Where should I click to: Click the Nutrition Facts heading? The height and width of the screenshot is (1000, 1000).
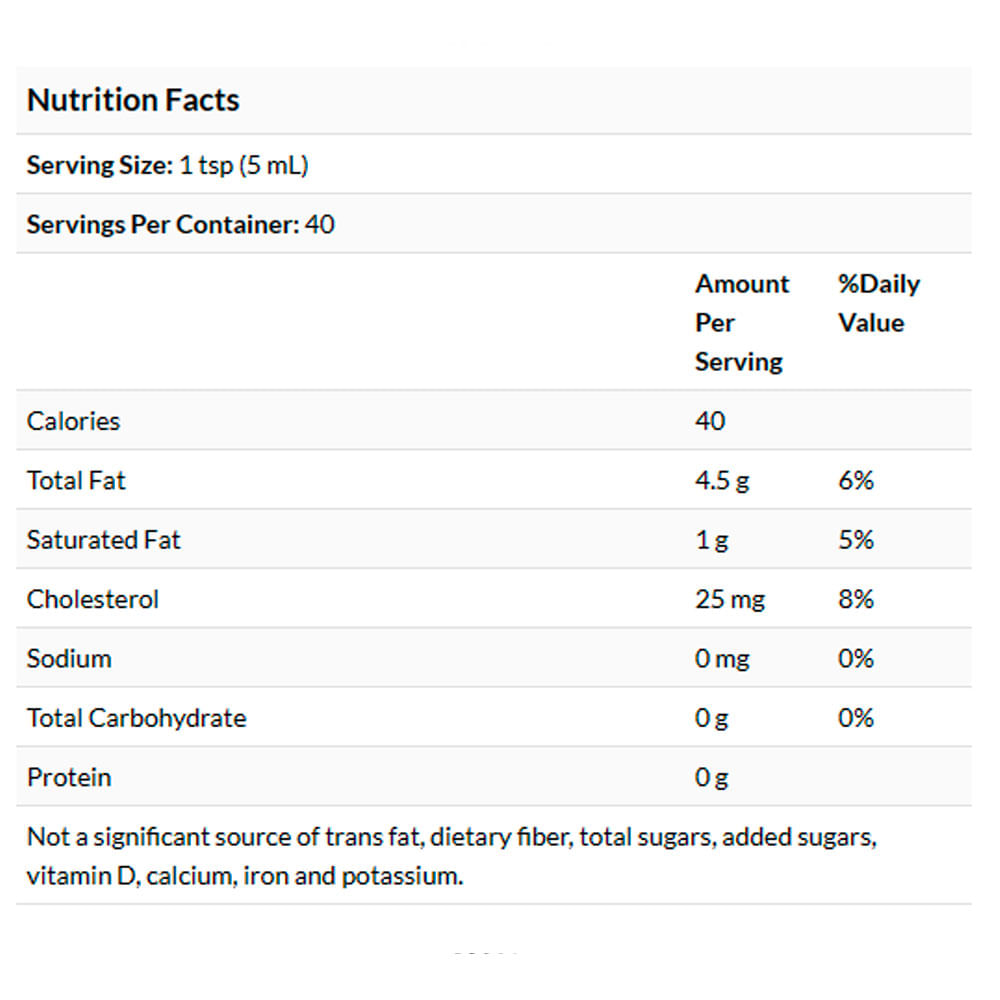pos(133,100)
